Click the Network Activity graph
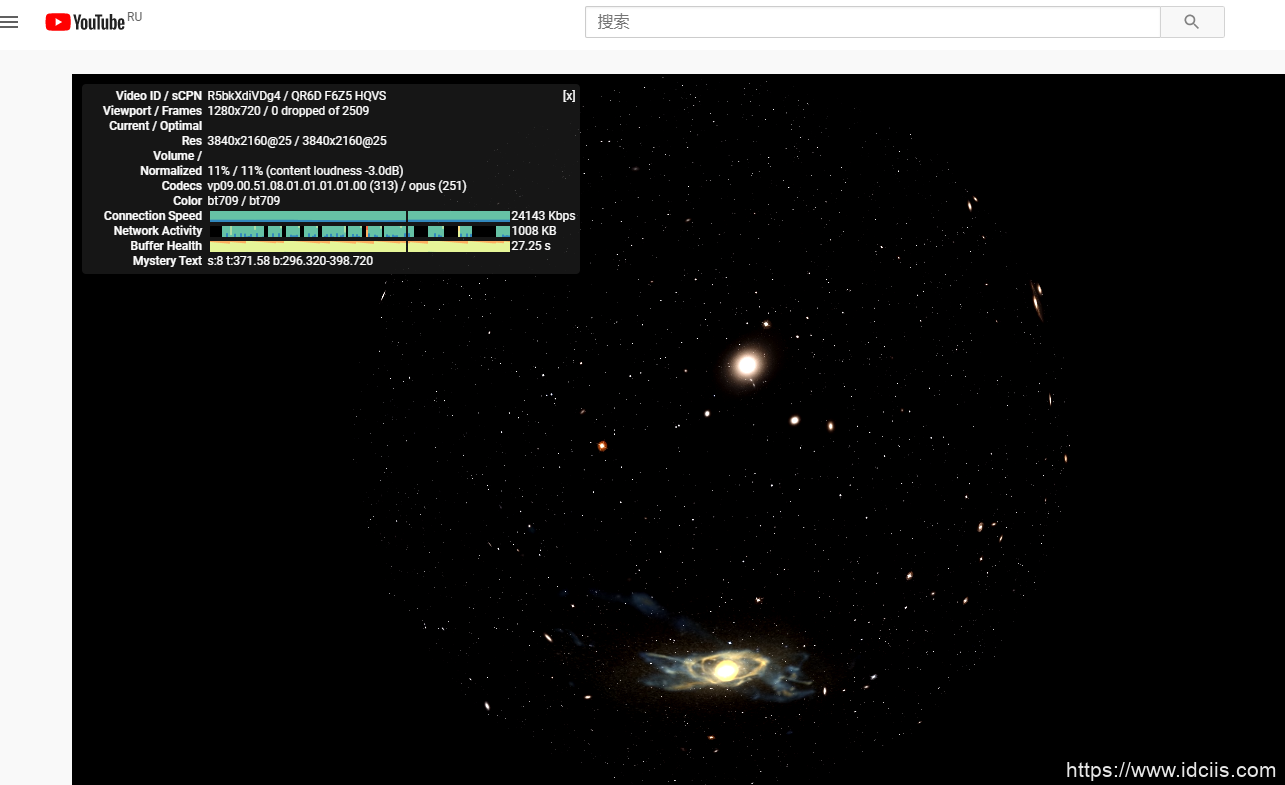The height and width of the screenshot is (785, 1285). coord(359,231)
